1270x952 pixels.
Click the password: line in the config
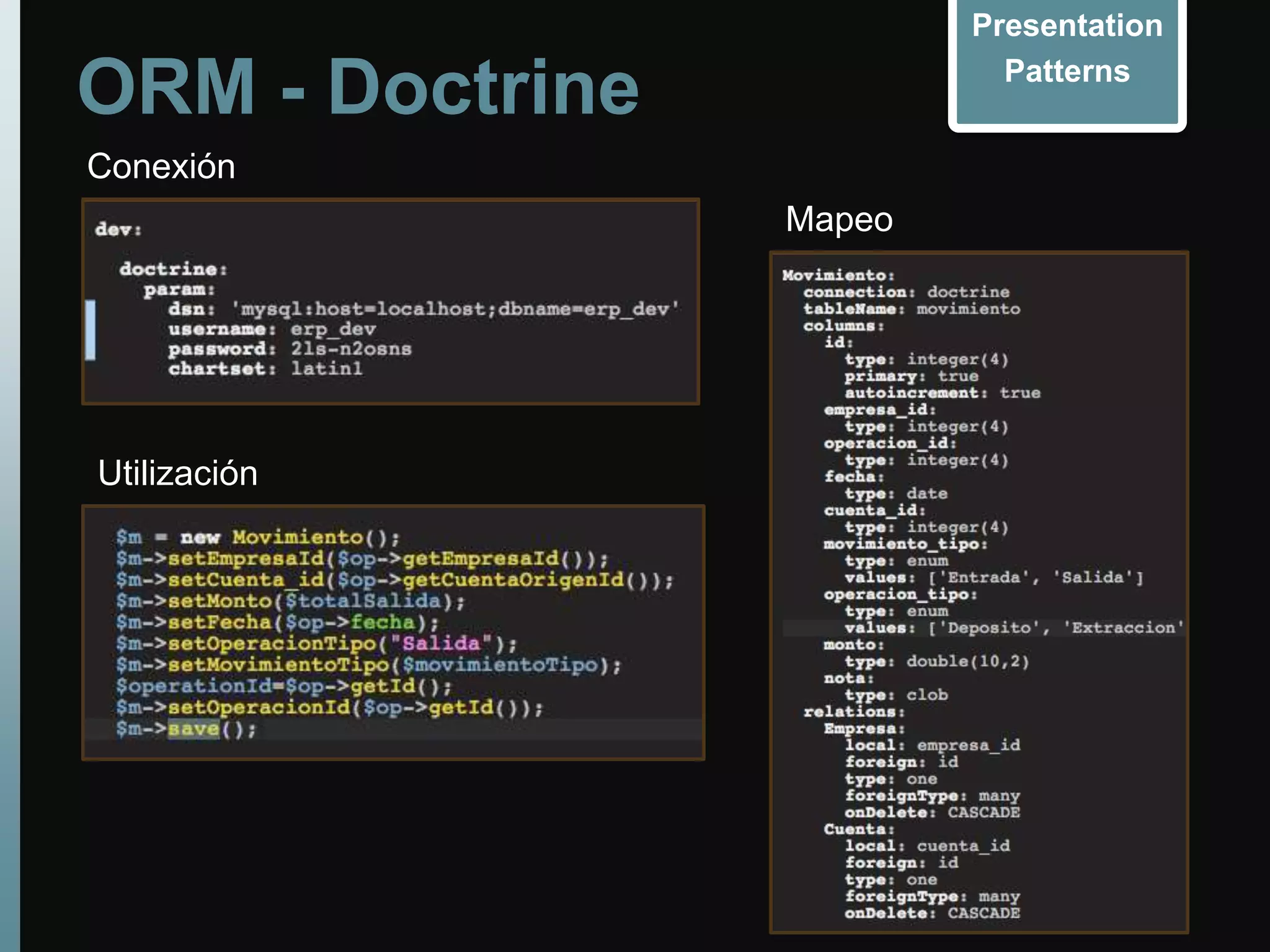pos(290,349)
